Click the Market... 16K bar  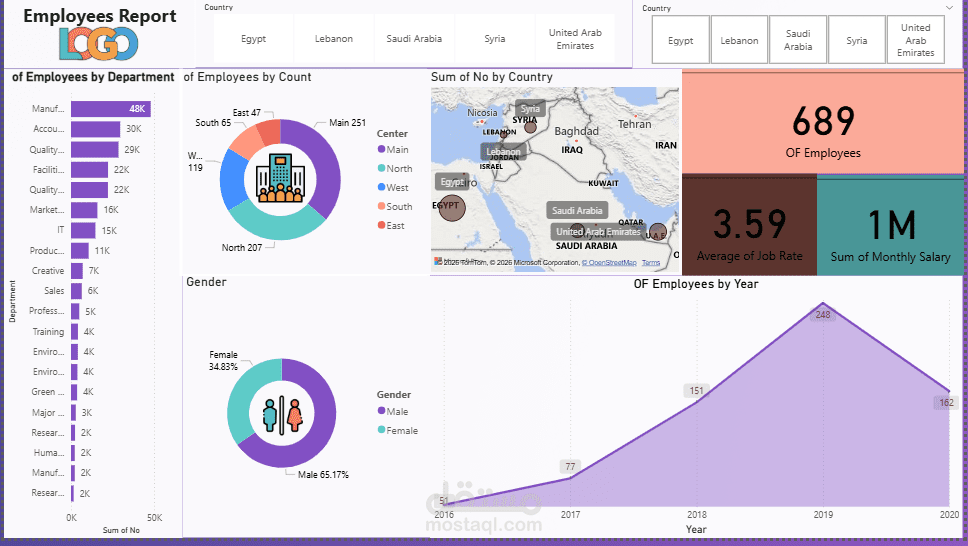point(84,210)
